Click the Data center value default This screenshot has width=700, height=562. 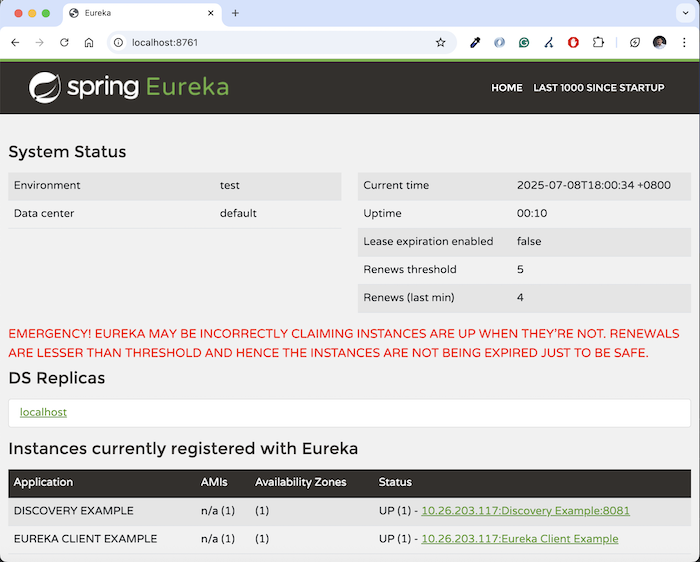click(x=238, y=213)
